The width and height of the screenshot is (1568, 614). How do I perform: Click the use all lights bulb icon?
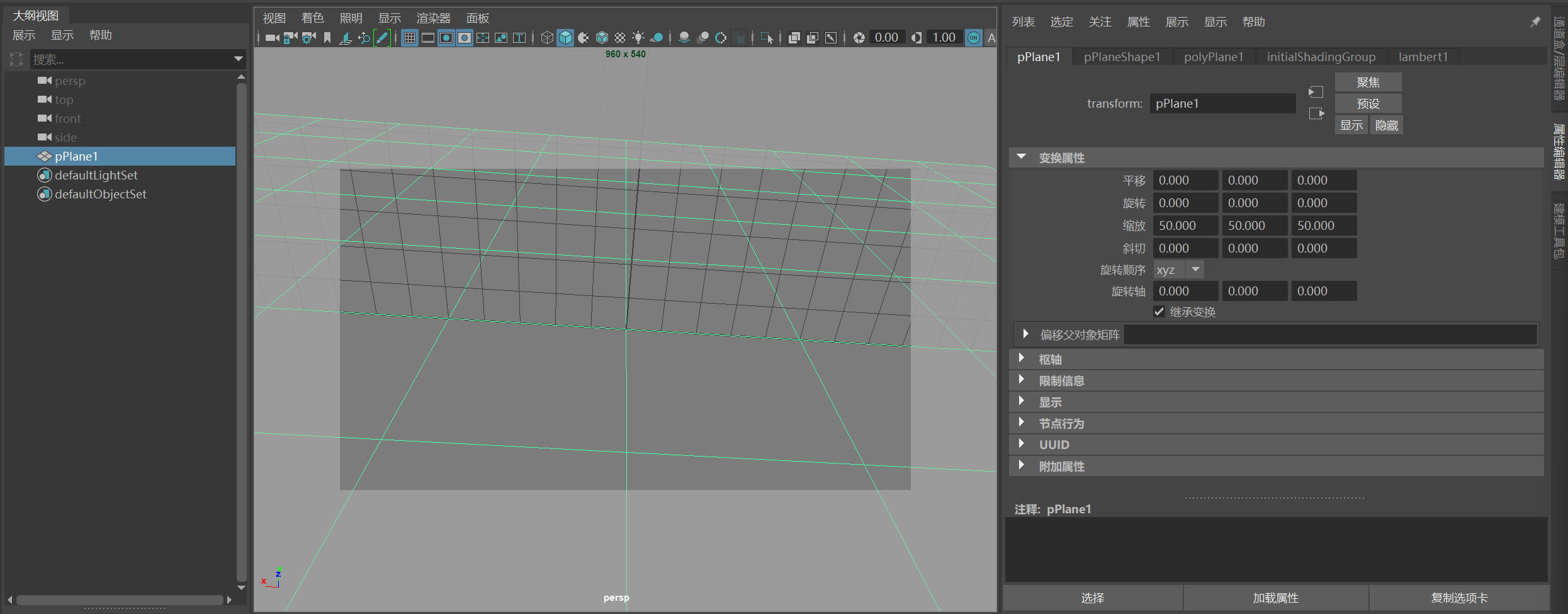click(638, 38)
